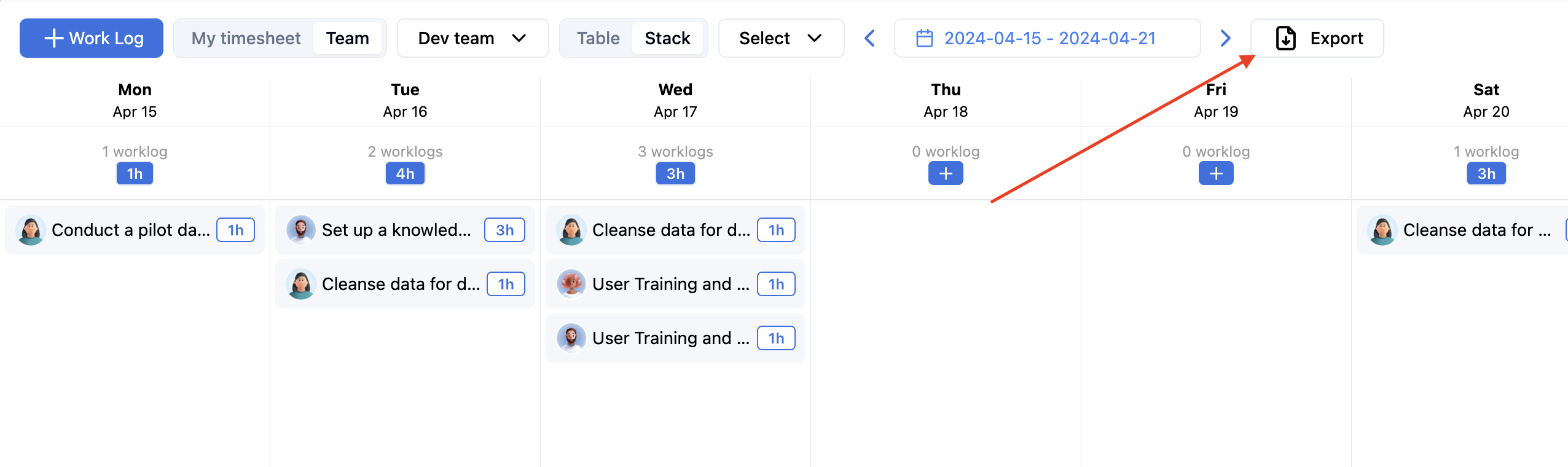1568x467 pixels.
Task: Go to previous week arrow
Action: (x=869, y=38)
